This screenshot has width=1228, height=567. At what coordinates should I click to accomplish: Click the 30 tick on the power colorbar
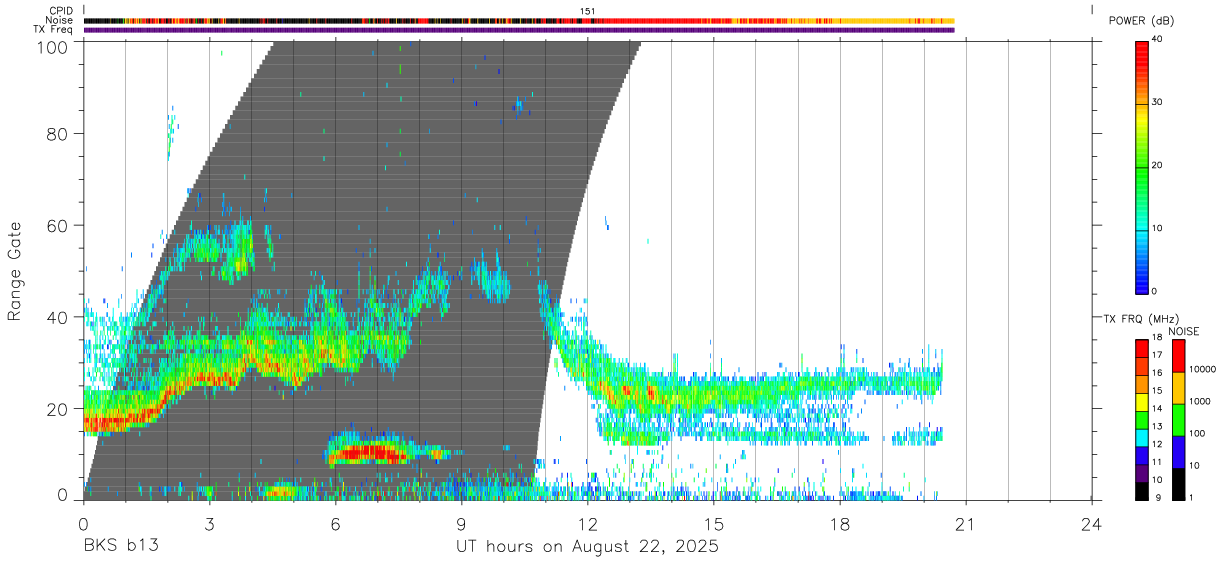pyautogui.click(x=1157, y=103)
